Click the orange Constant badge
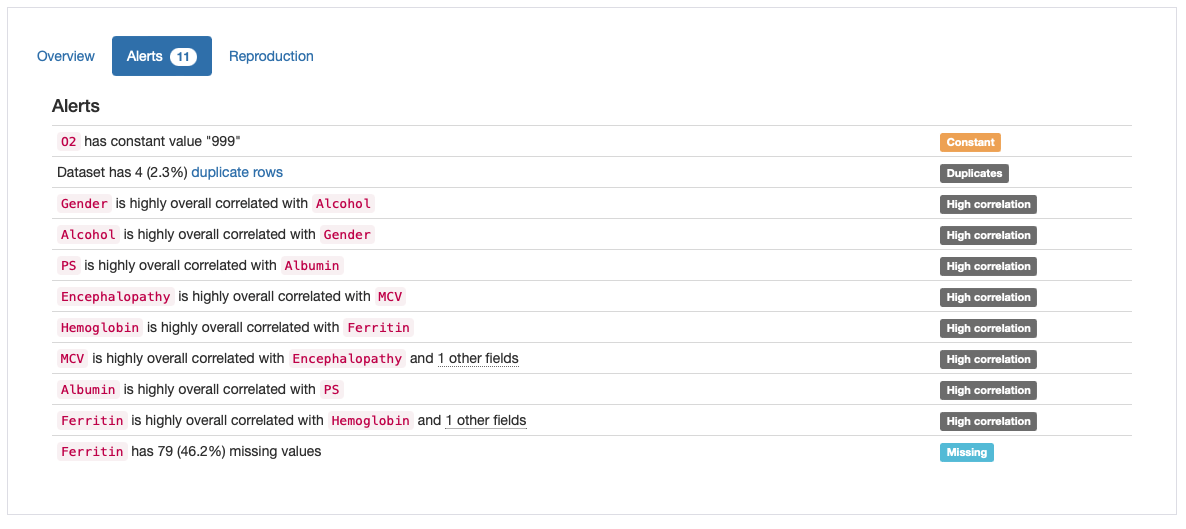This screenshot has width=1186, height=529. pos(970,142)
